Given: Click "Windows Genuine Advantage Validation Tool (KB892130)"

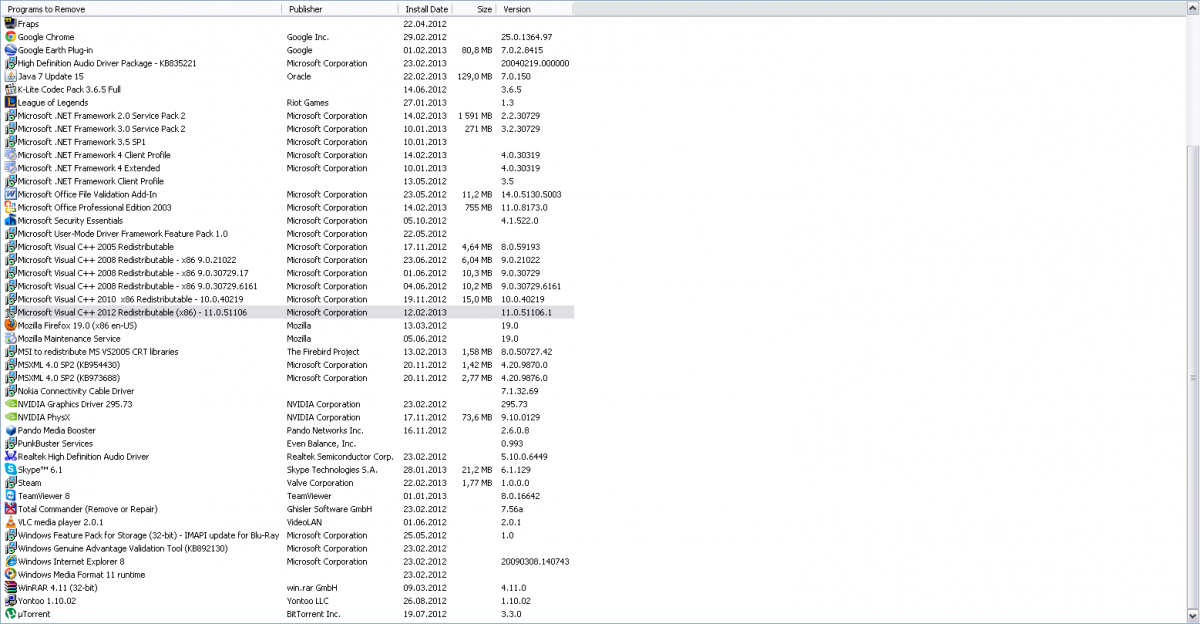Looking at the screenshot, I should pos(123,548).
